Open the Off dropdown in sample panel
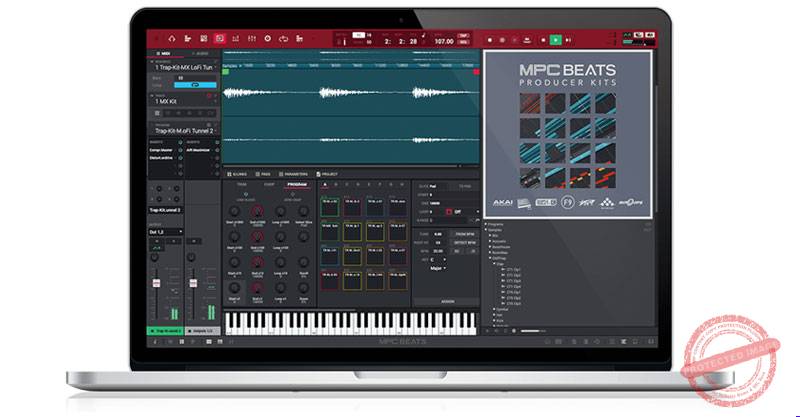This screenshot has width=800, height=417. click(x=466, y=211)
